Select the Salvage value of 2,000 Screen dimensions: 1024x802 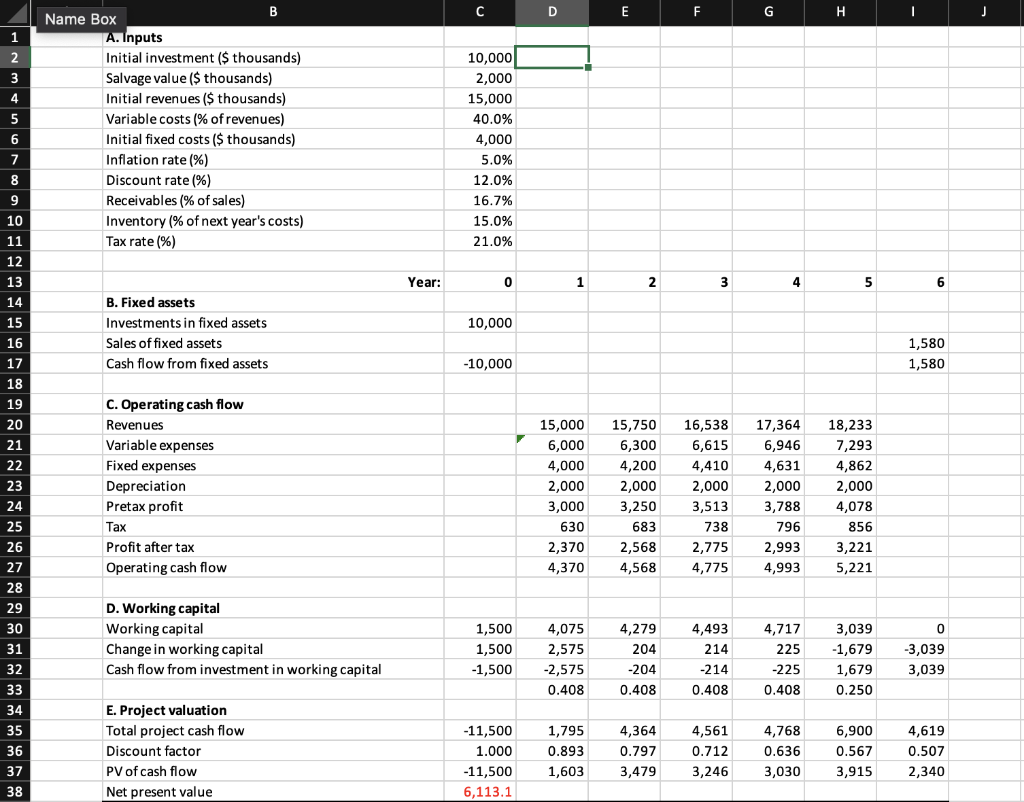click(x=480, y=78)
